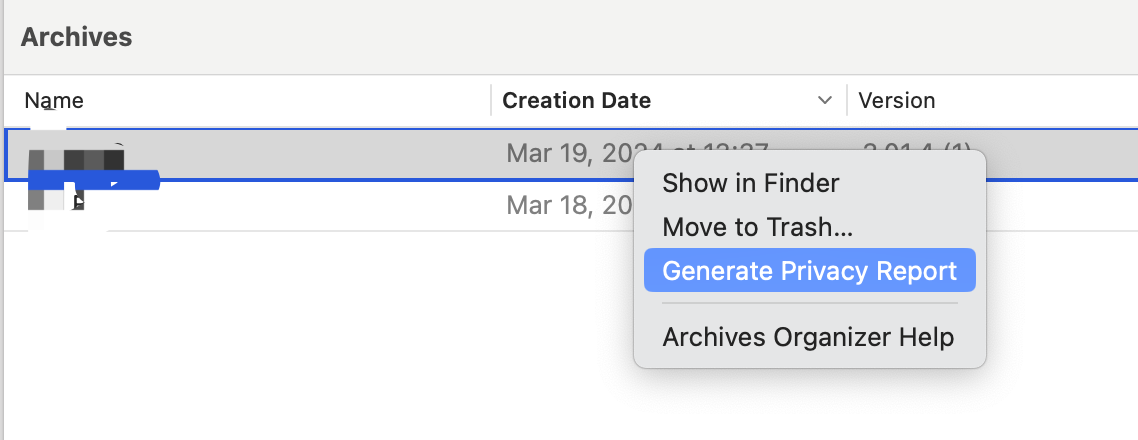Open Archives Organizer Help

pyautogui.click(x=808, y=337)
